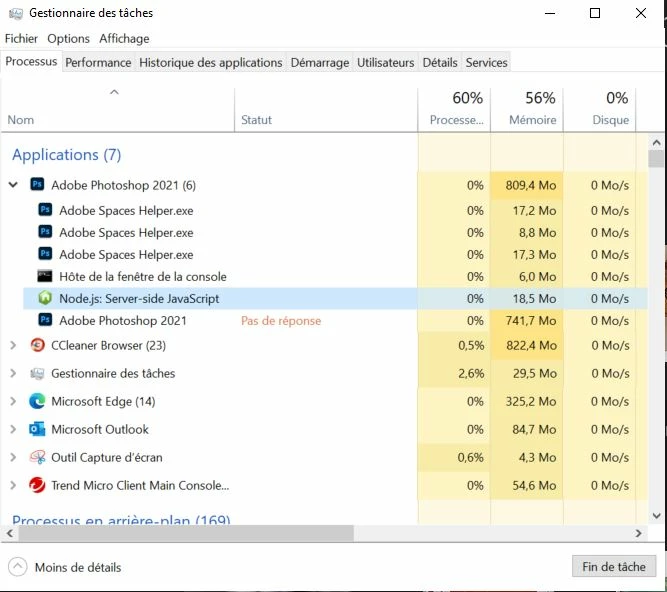Expand the Microsoft Outlook process

coord(13,429)
